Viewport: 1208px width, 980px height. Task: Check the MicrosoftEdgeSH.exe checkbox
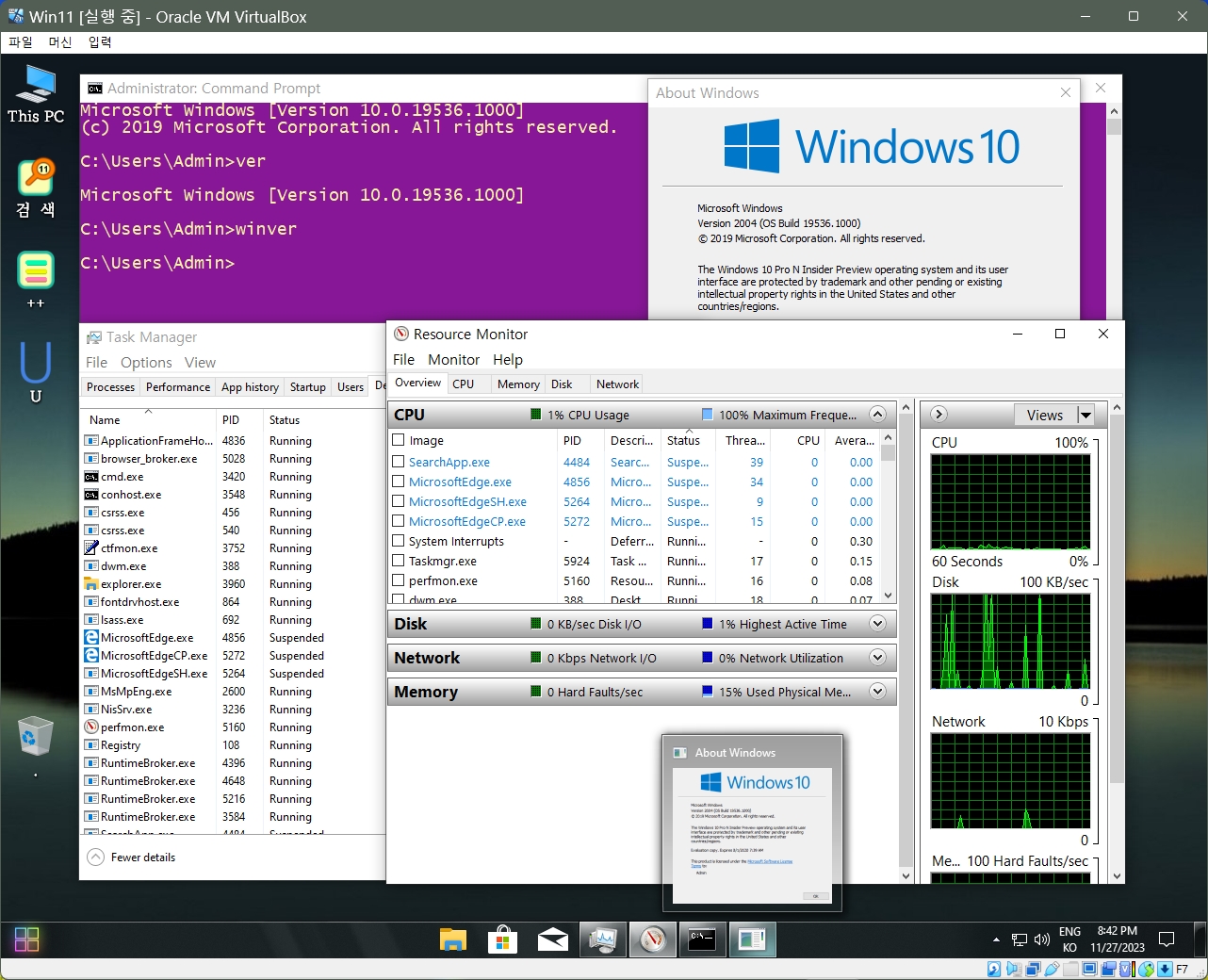(x=399, y=501)
